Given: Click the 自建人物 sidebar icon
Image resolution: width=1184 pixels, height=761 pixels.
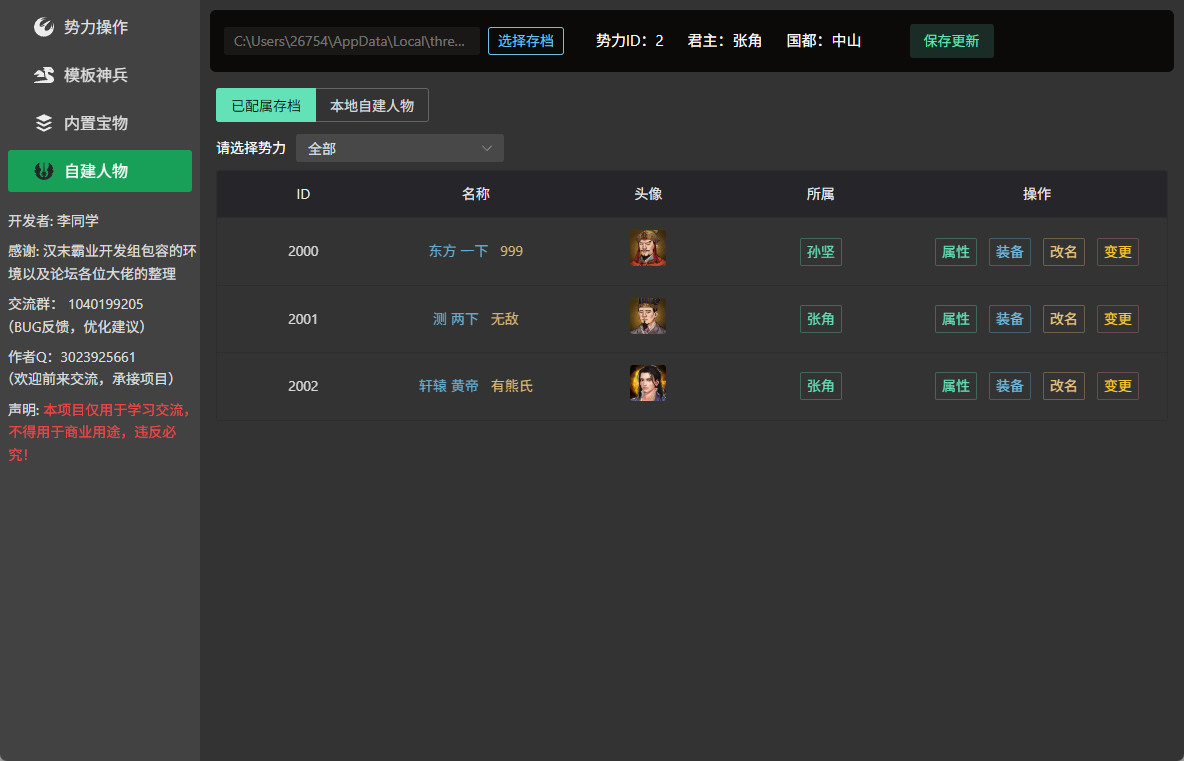Looking at the screenshot, I should coord(44,171).
